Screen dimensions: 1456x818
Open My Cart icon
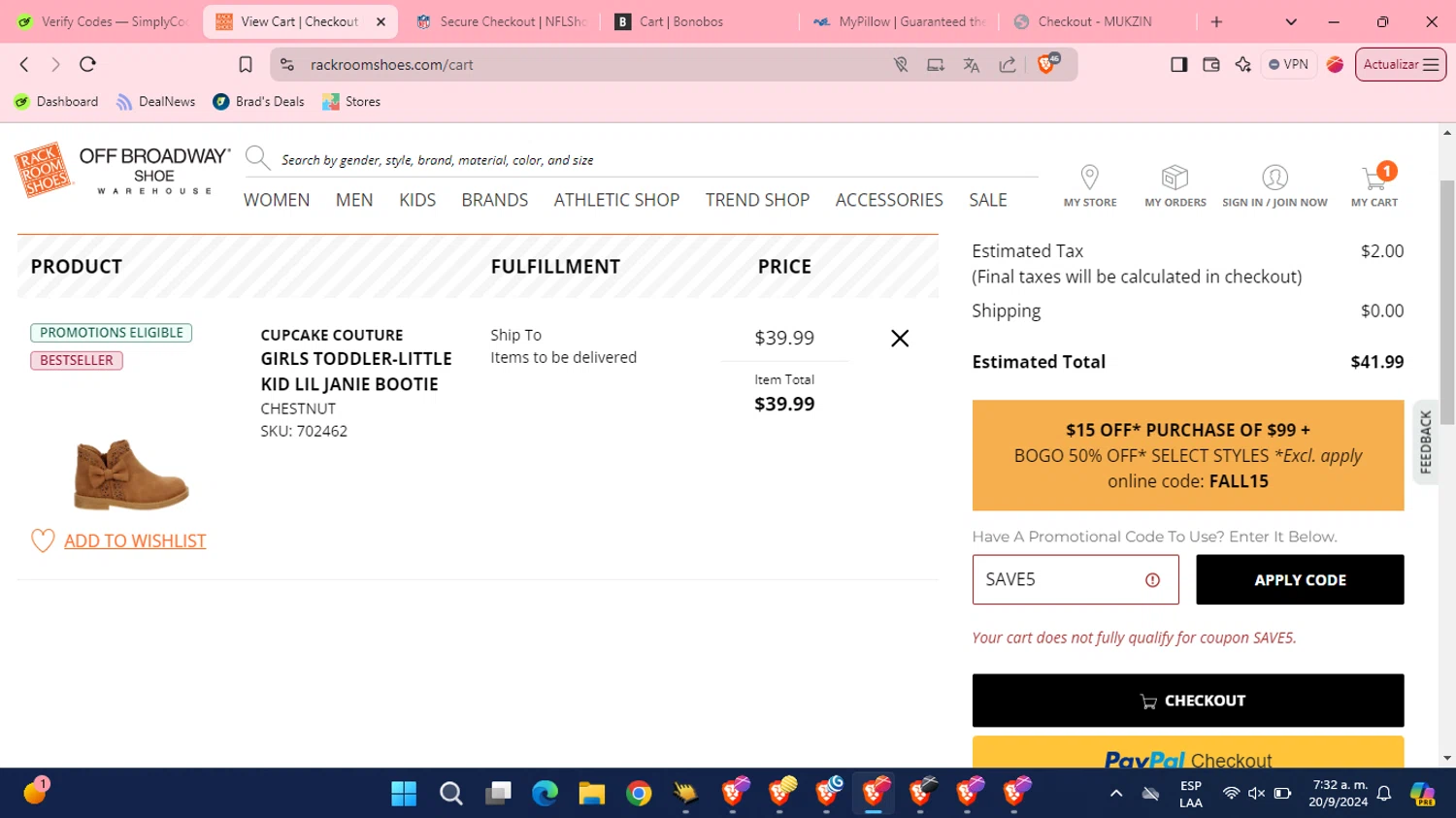pyautogui.click(x=1375, y=178)
